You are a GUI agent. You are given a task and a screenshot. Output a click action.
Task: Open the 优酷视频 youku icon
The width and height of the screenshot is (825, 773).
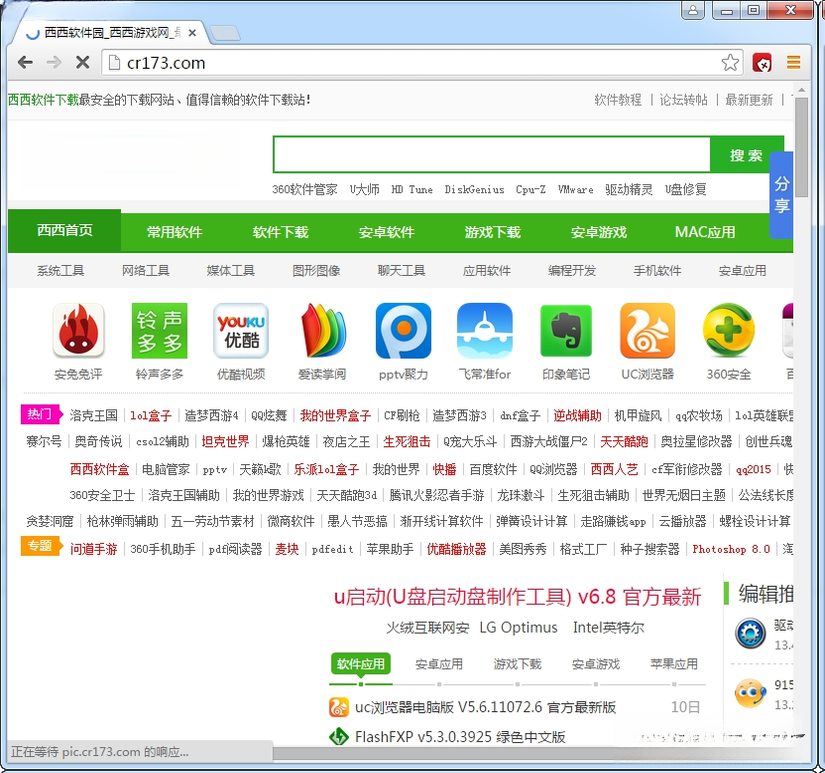[x=241, y=332]
